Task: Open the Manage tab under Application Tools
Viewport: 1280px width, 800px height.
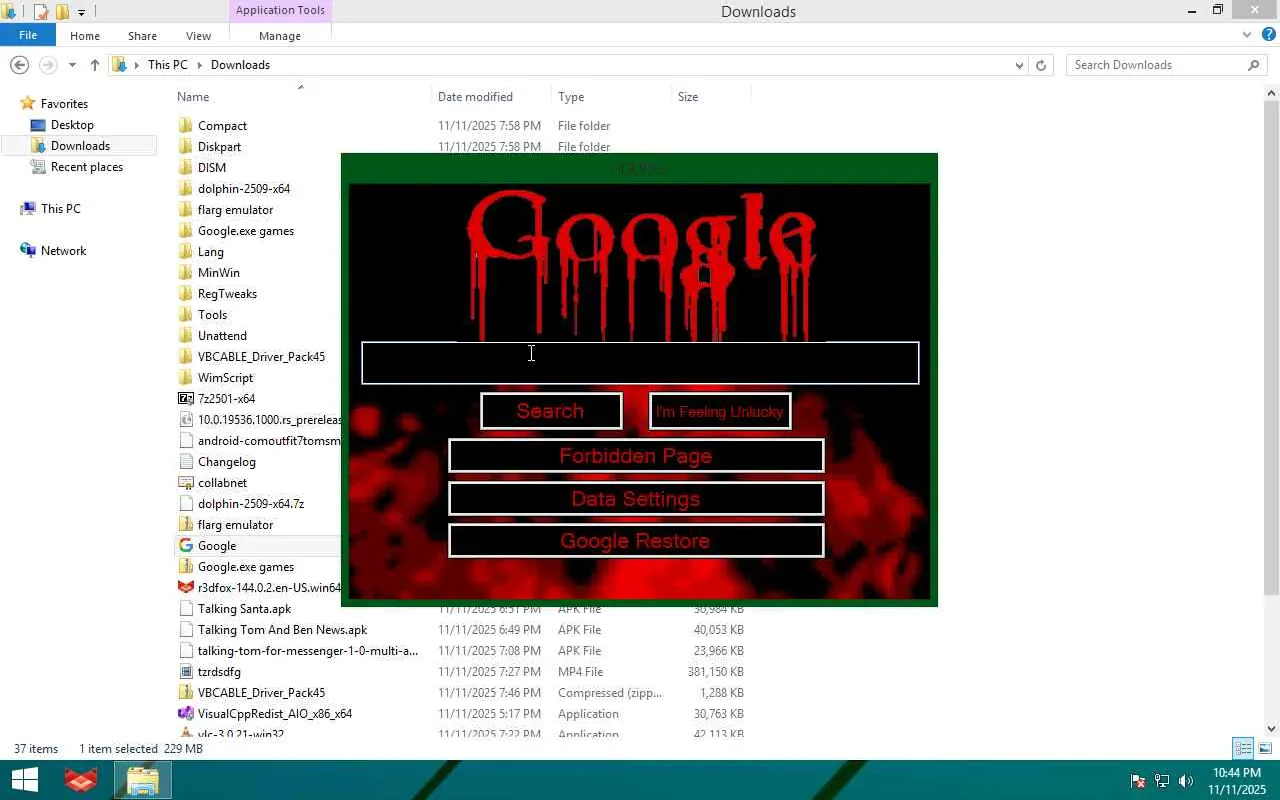Action: tap(280, 36)
